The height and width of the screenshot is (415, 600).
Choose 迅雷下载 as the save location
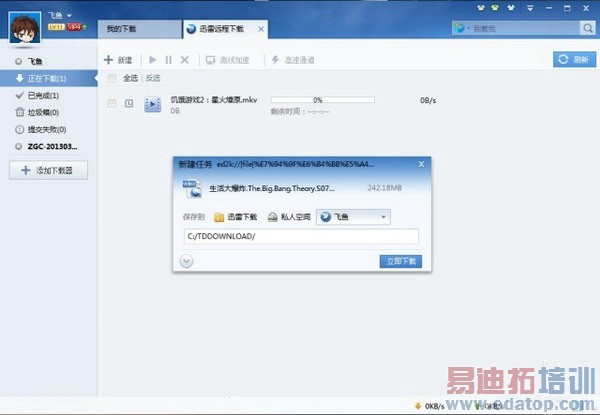235,217
